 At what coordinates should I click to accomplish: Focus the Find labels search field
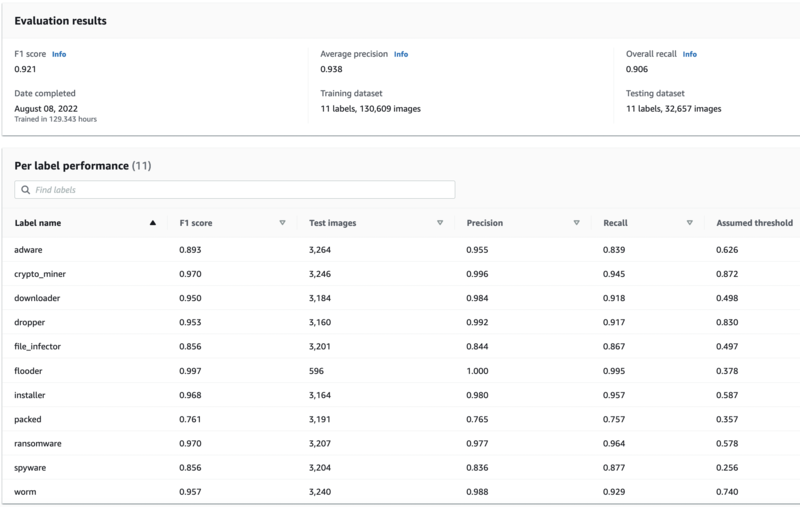pyautogui.click(x=235, y=190)
